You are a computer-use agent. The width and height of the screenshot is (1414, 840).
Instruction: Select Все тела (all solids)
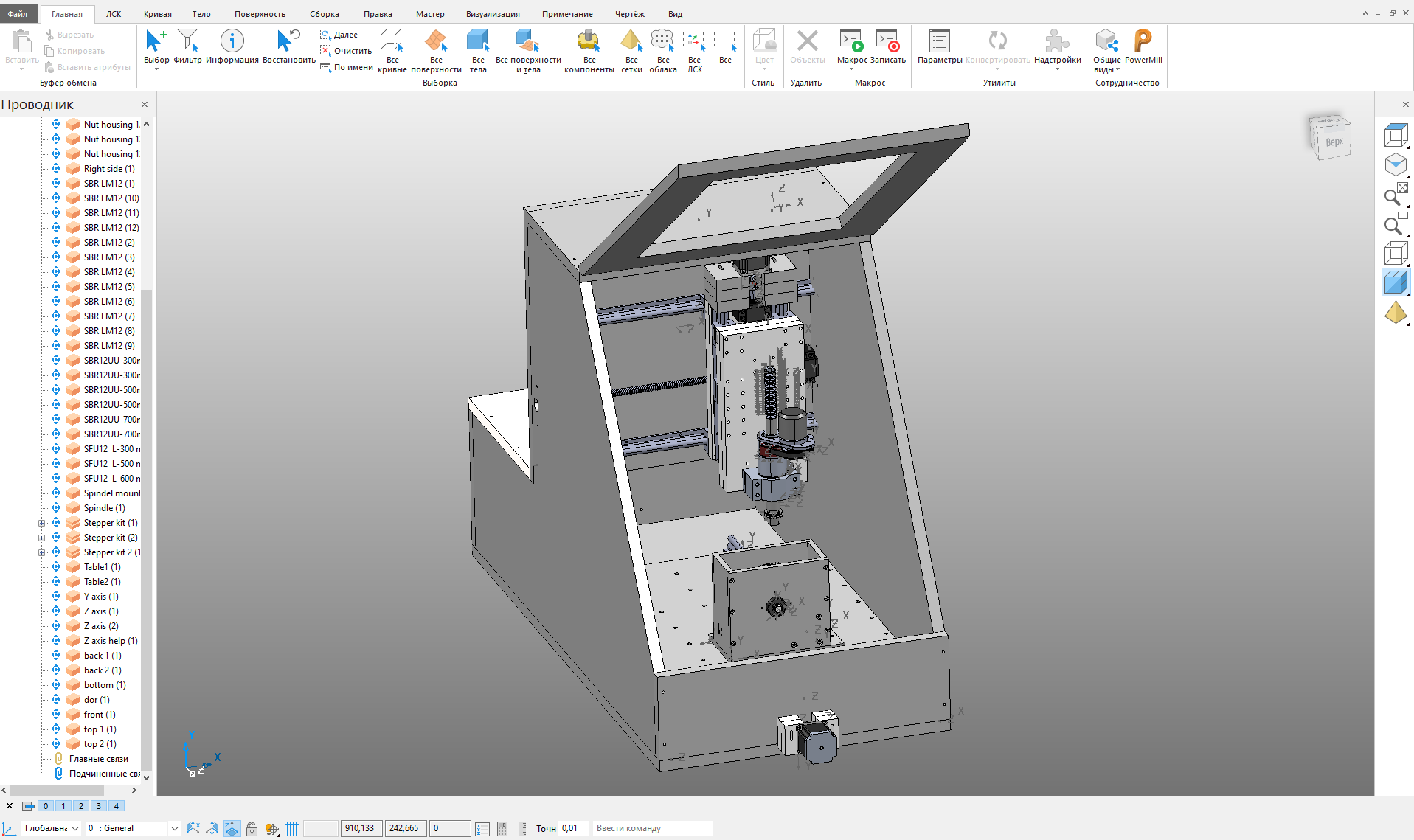point(478,51)
